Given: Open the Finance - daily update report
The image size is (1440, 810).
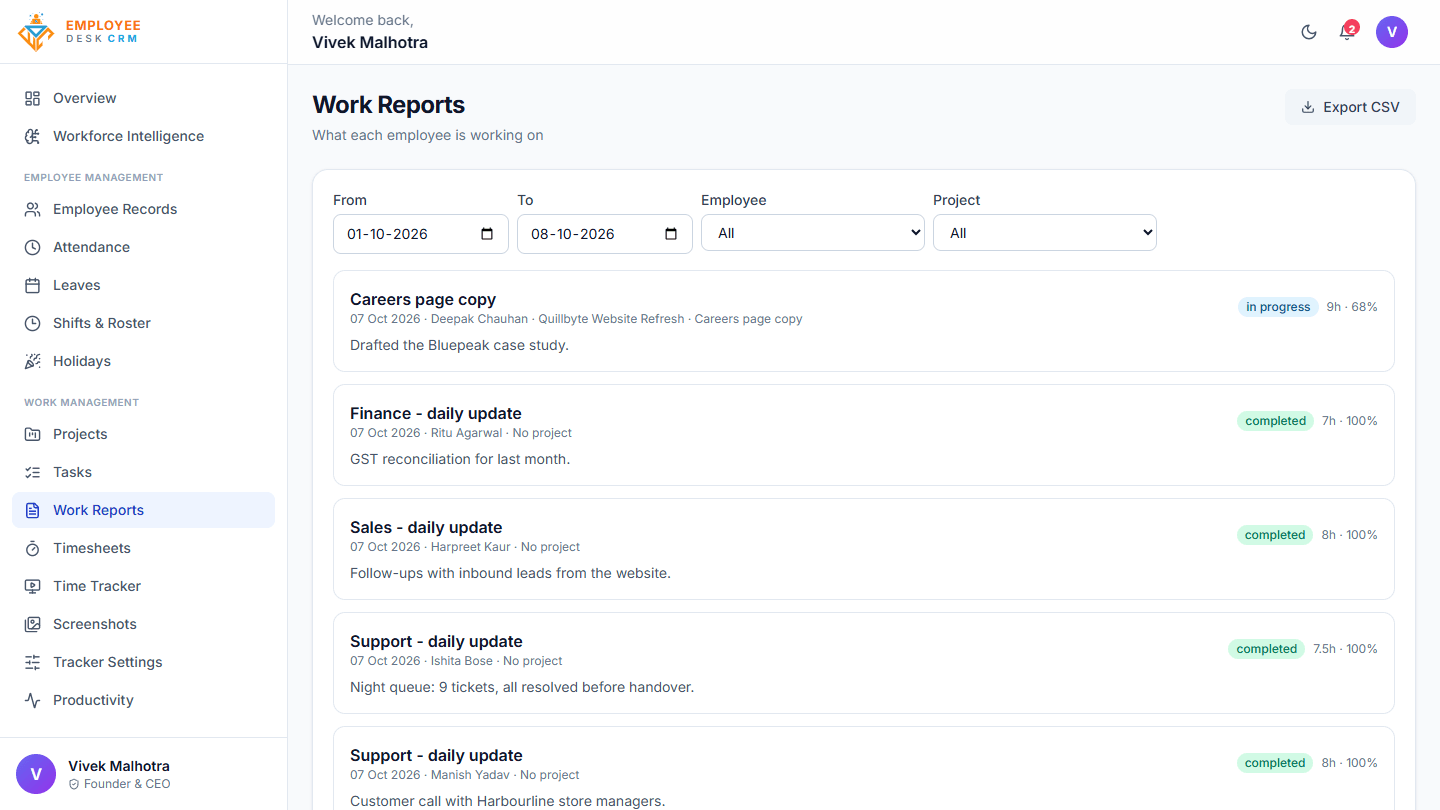Looking at the screenshot, I should click(x=864, y=435).
